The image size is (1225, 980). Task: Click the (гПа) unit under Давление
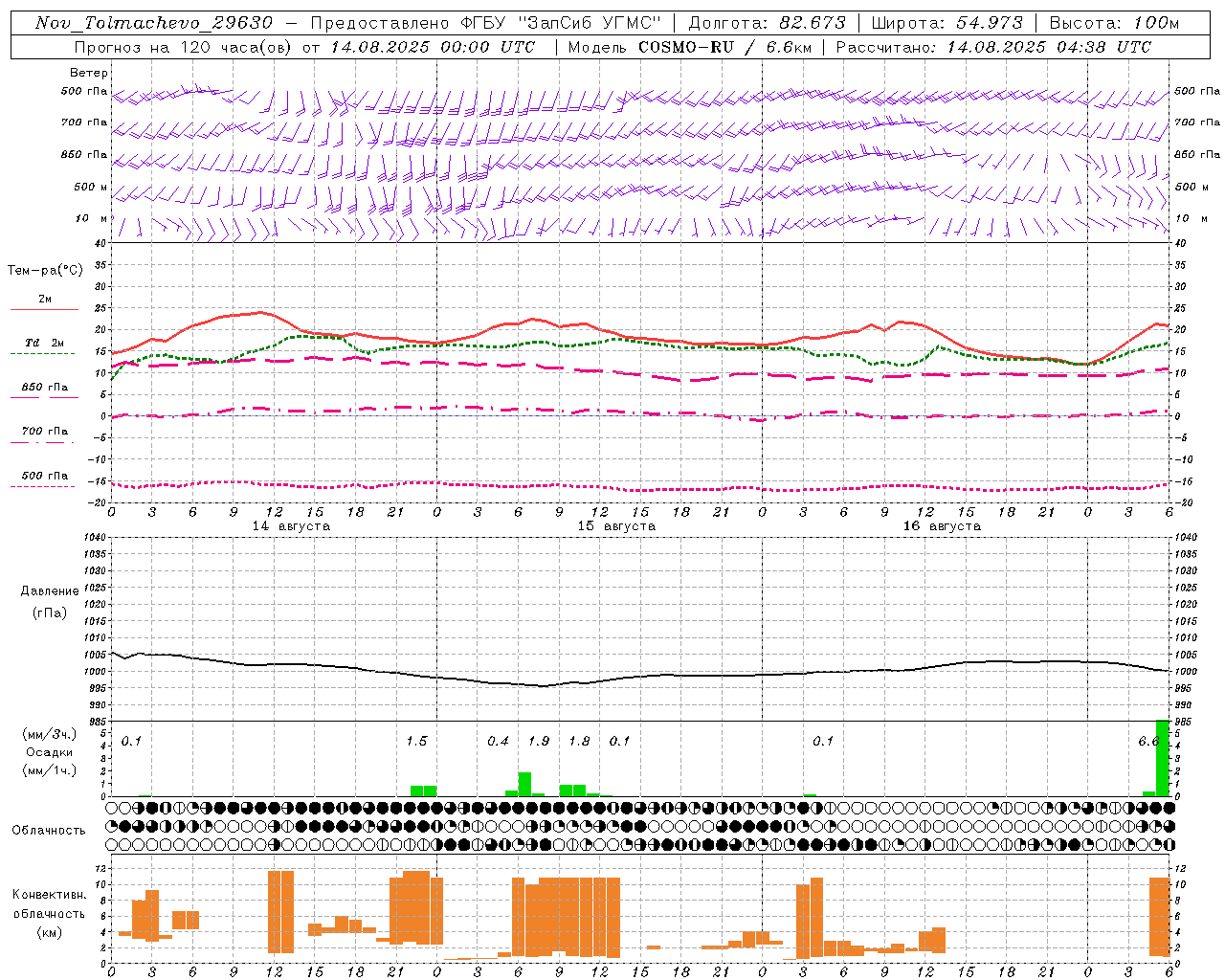(x=50, y=612)
